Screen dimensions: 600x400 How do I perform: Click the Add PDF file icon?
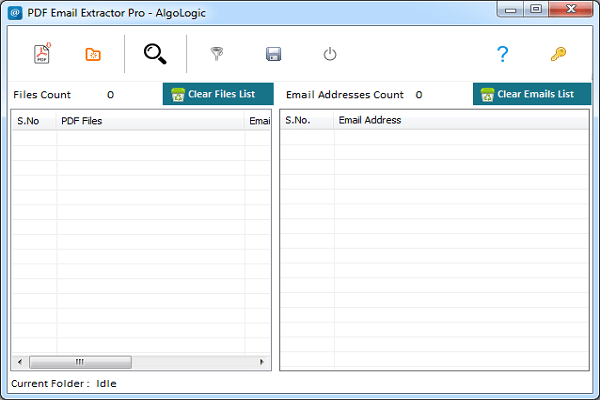pos(42,54)
